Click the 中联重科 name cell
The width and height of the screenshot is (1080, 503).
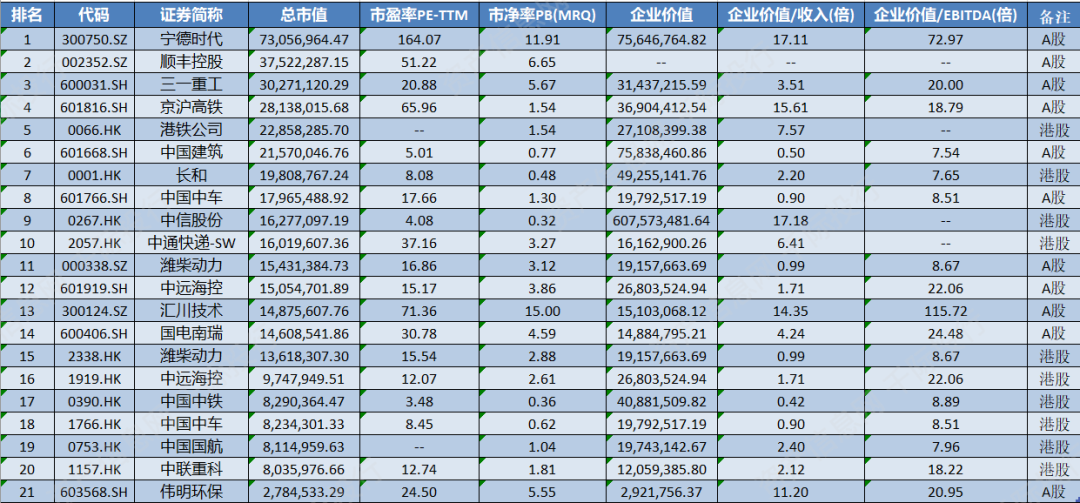[191, 469]
